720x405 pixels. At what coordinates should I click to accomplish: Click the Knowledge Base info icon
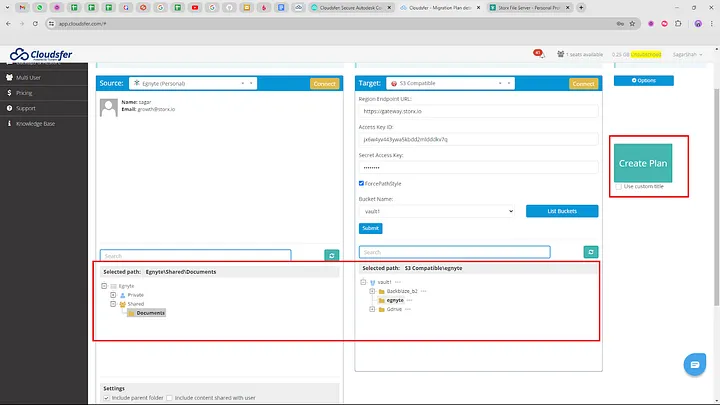tap(9, 124)
